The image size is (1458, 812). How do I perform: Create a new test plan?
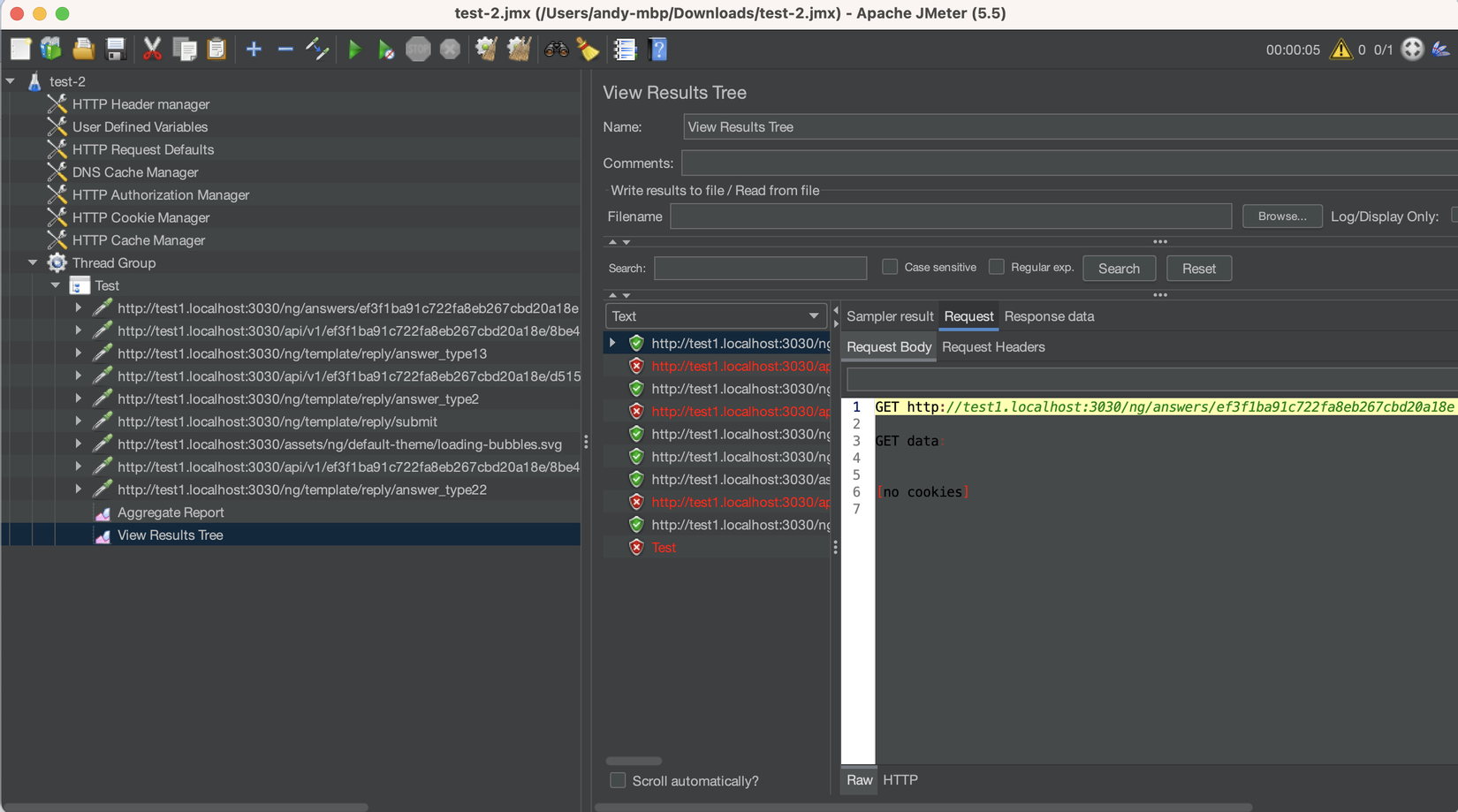19,49
